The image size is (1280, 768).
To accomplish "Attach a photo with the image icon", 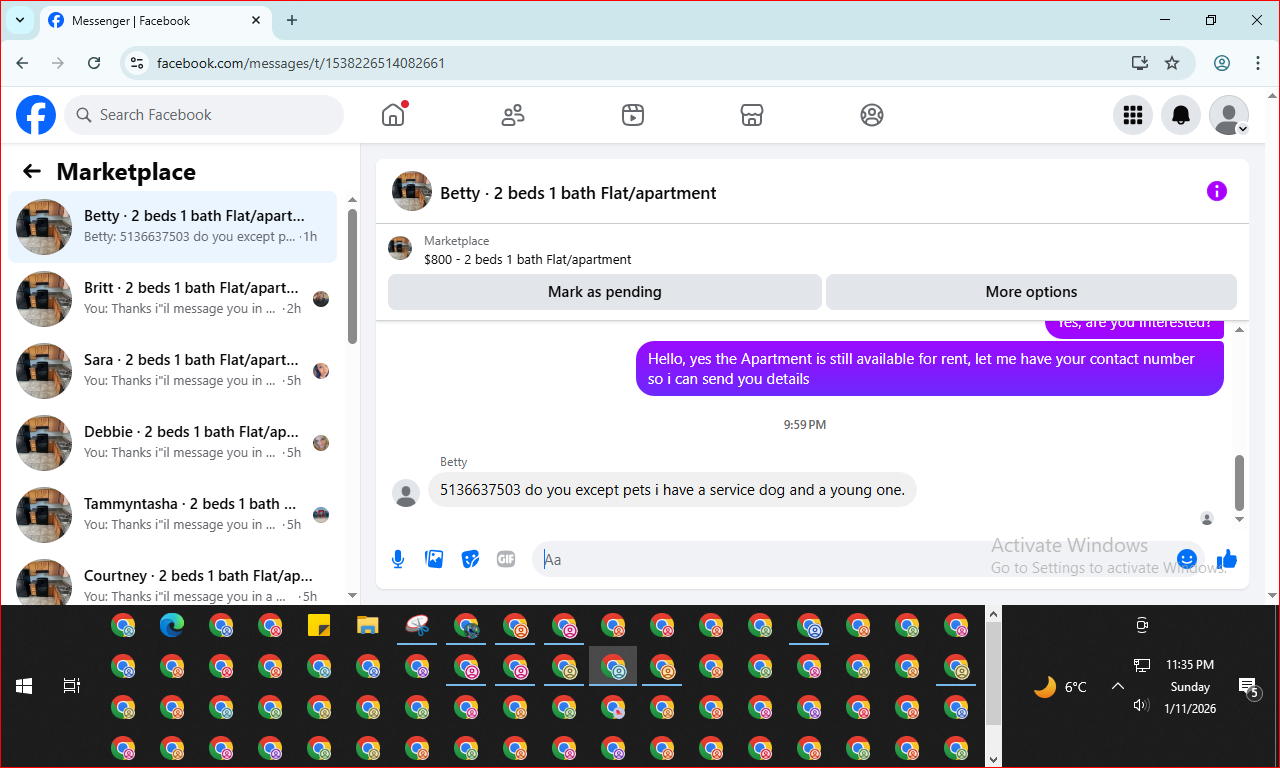I will click(434, 559).
